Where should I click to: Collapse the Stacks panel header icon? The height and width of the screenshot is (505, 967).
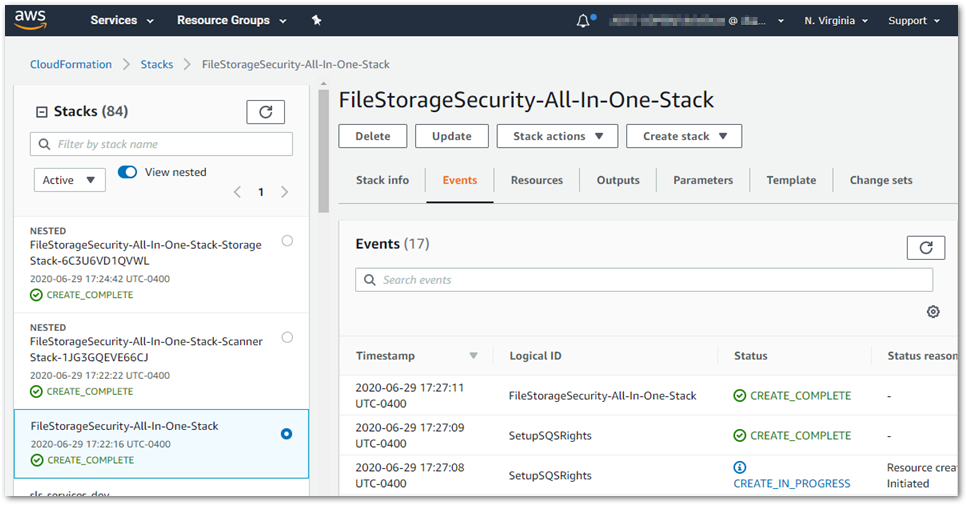click(41, 112)
